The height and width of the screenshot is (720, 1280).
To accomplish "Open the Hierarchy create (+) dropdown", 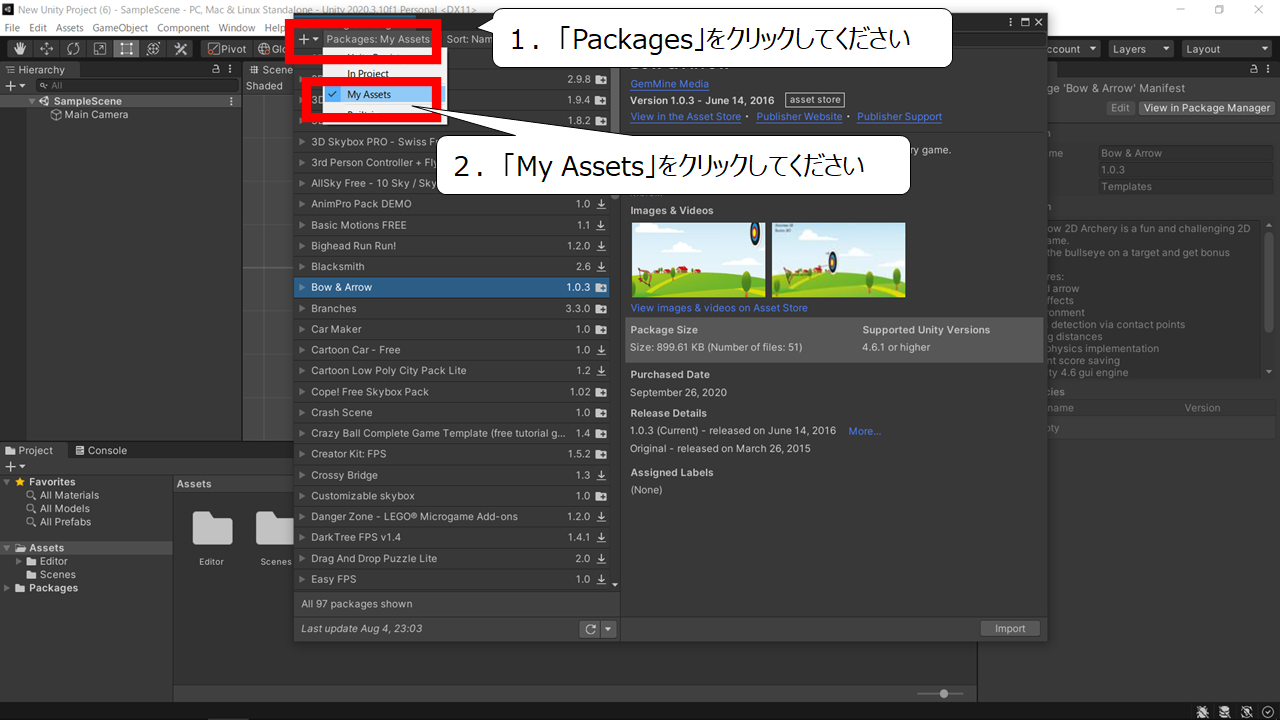I will click(x=13, y=86).
